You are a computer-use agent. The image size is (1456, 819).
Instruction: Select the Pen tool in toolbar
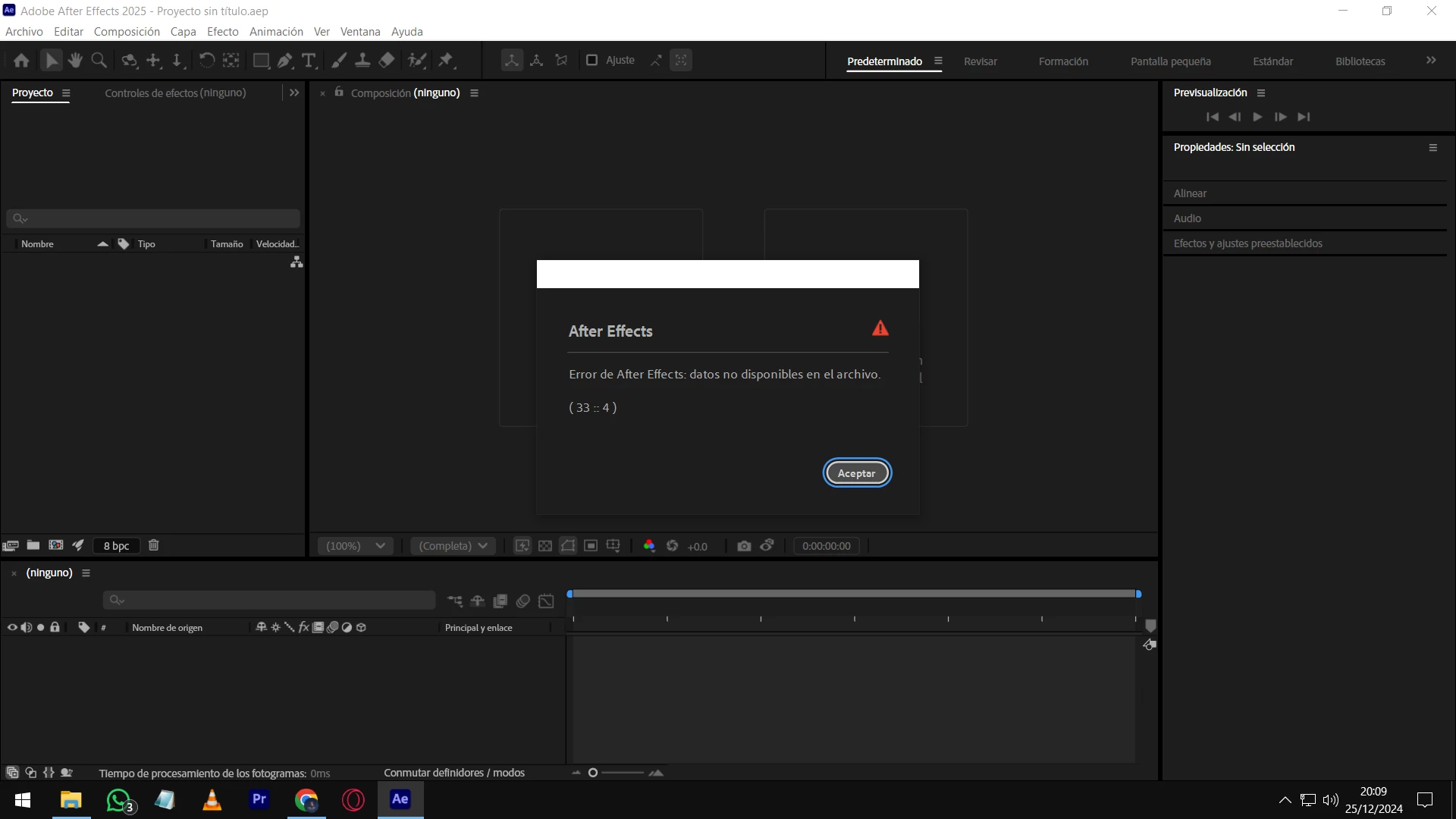point(285,61)
